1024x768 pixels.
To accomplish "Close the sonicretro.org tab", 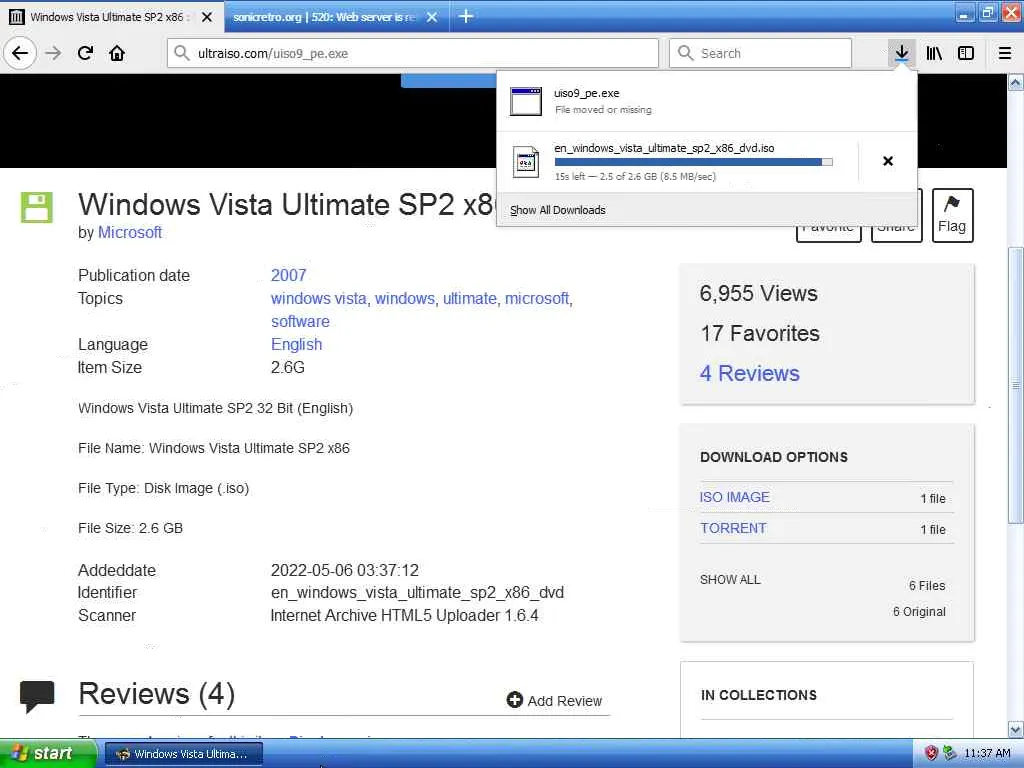I will [432, 17].
